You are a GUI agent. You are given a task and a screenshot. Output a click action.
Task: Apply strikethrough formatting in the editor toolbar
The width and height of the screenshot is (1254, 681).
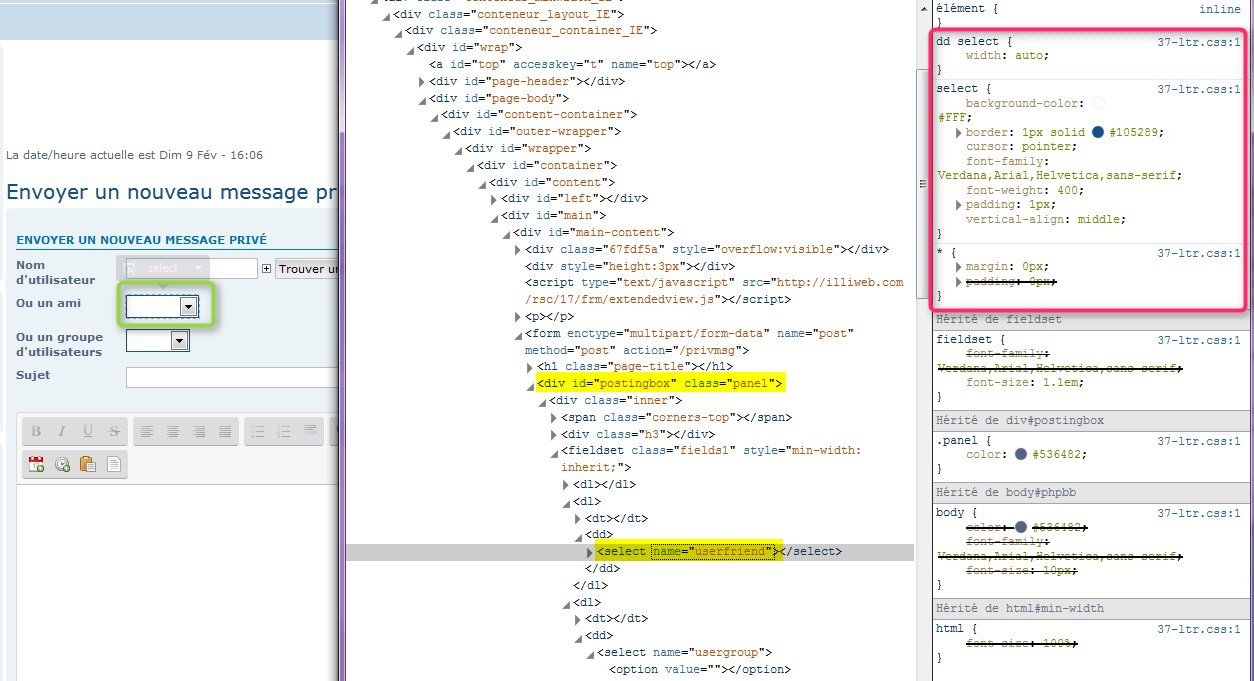(114, 432)
